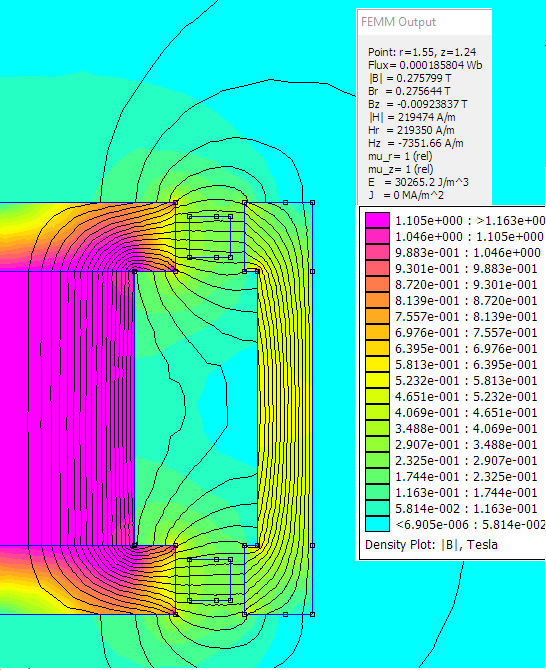Click legend swatch for 2.907e-001 : 3.488e-001
Image resolution: width=546 pixels, height=670 pixels.
pos(377,444)
